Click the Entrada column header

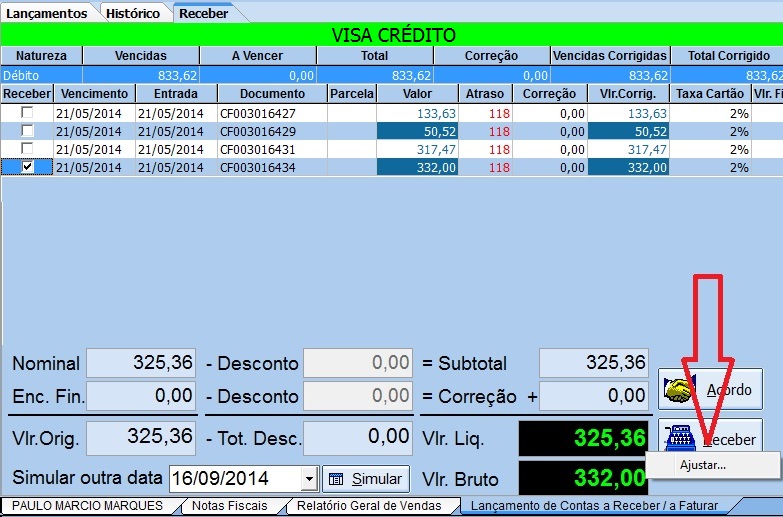click(176, 93)
